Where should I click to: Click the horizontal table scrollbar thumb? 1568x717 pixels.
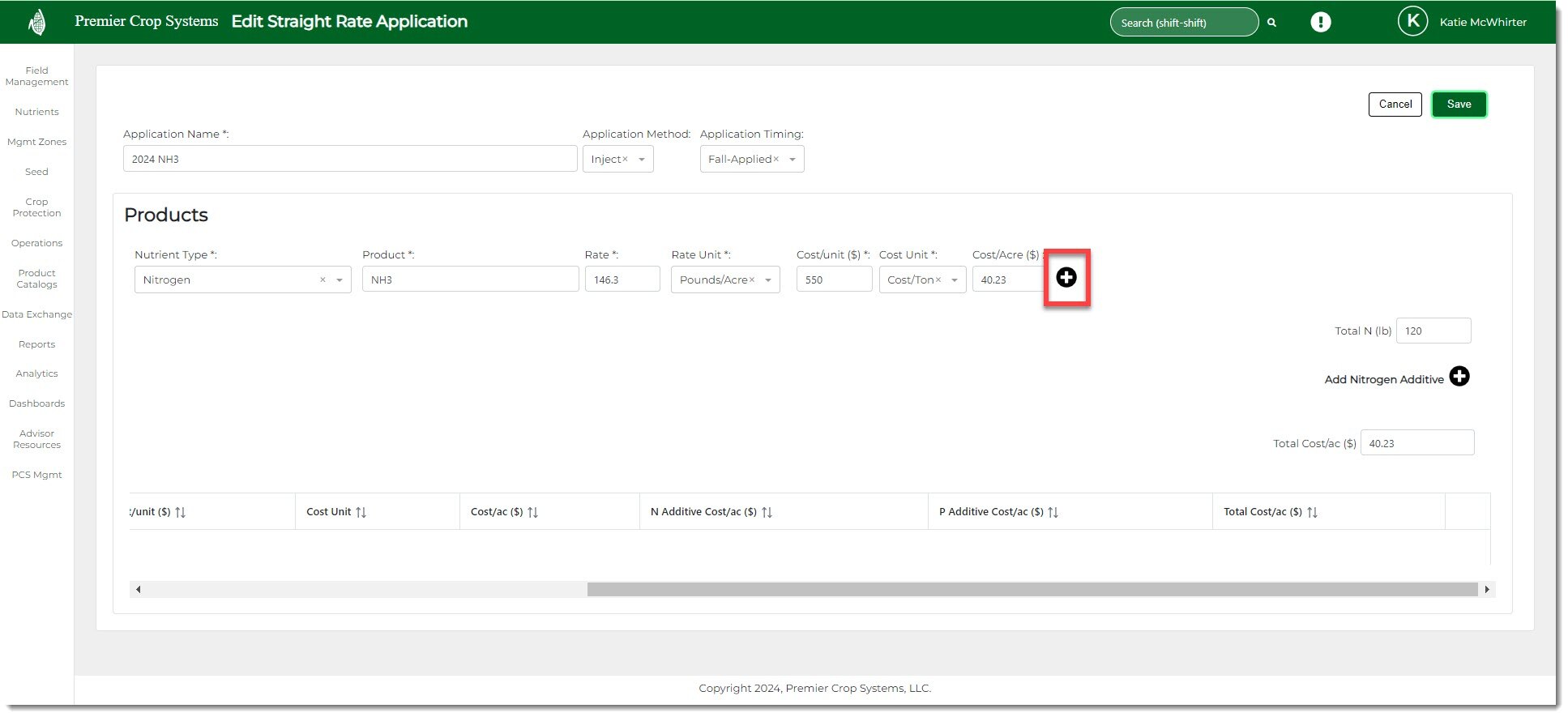pyautogui.click(x=1032, y=590)
